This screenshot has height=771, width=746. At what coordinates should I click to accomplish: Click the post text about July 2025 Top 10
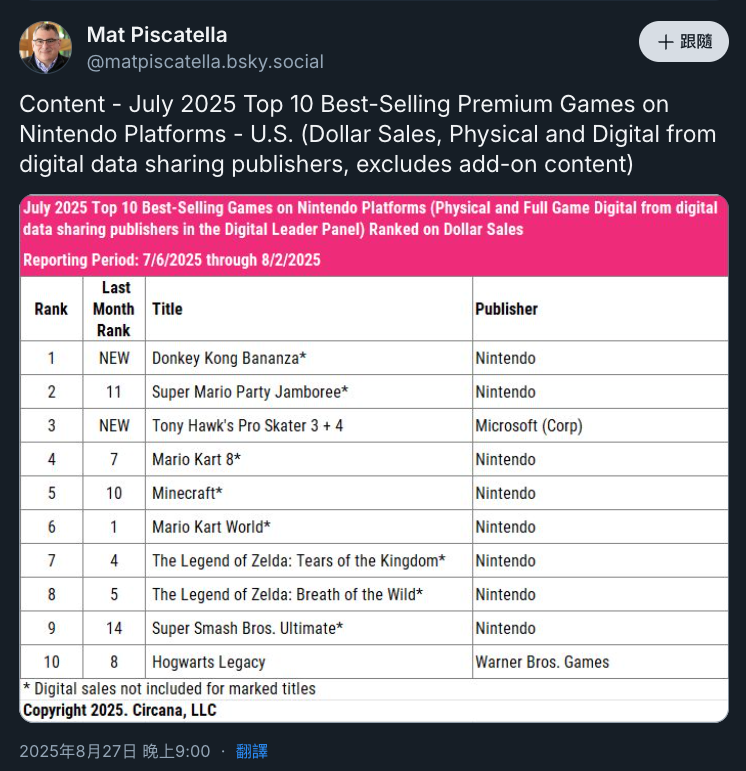(x=368, y=134)
